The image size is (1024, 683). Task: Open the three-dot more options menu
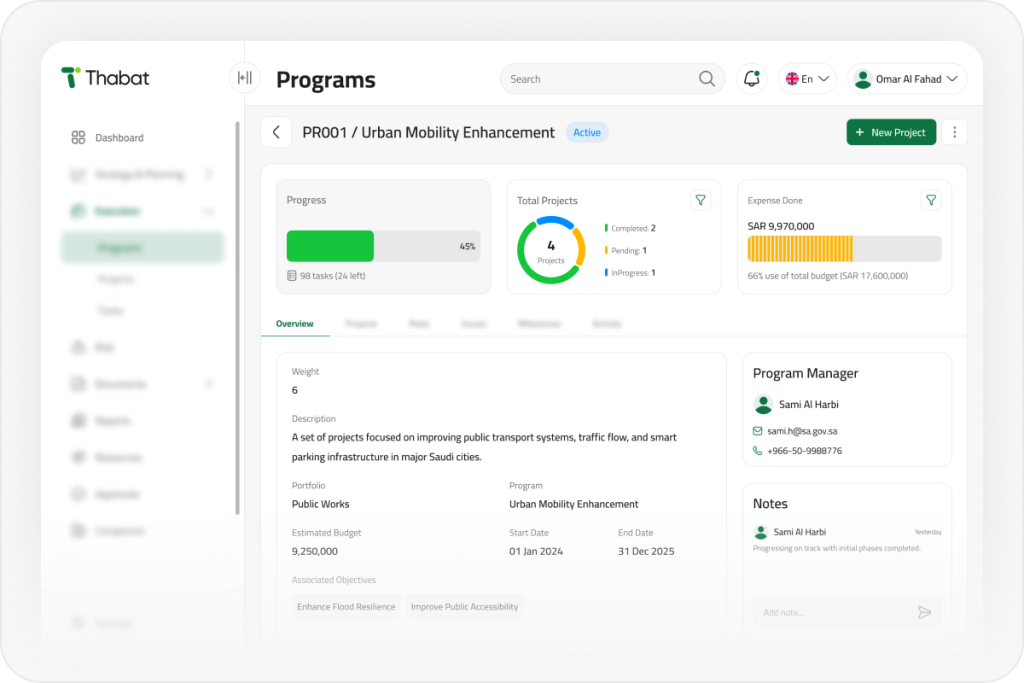pos(955,133)
